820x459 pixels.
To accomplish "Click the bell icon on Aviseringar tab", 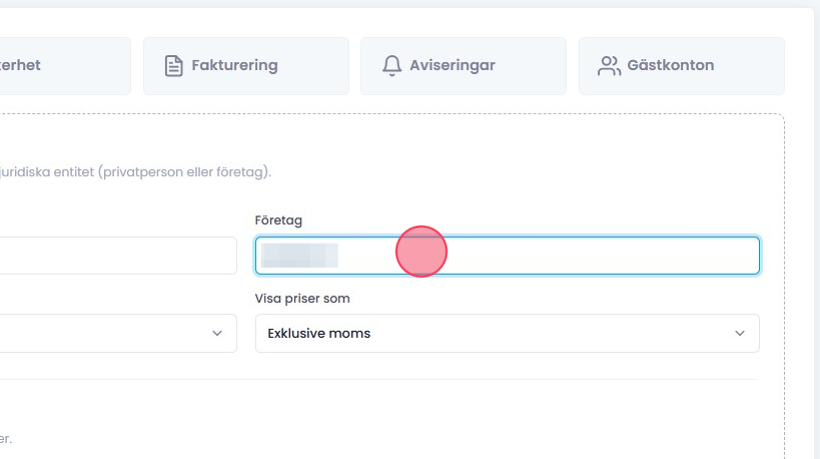I will tap(392, 66).
